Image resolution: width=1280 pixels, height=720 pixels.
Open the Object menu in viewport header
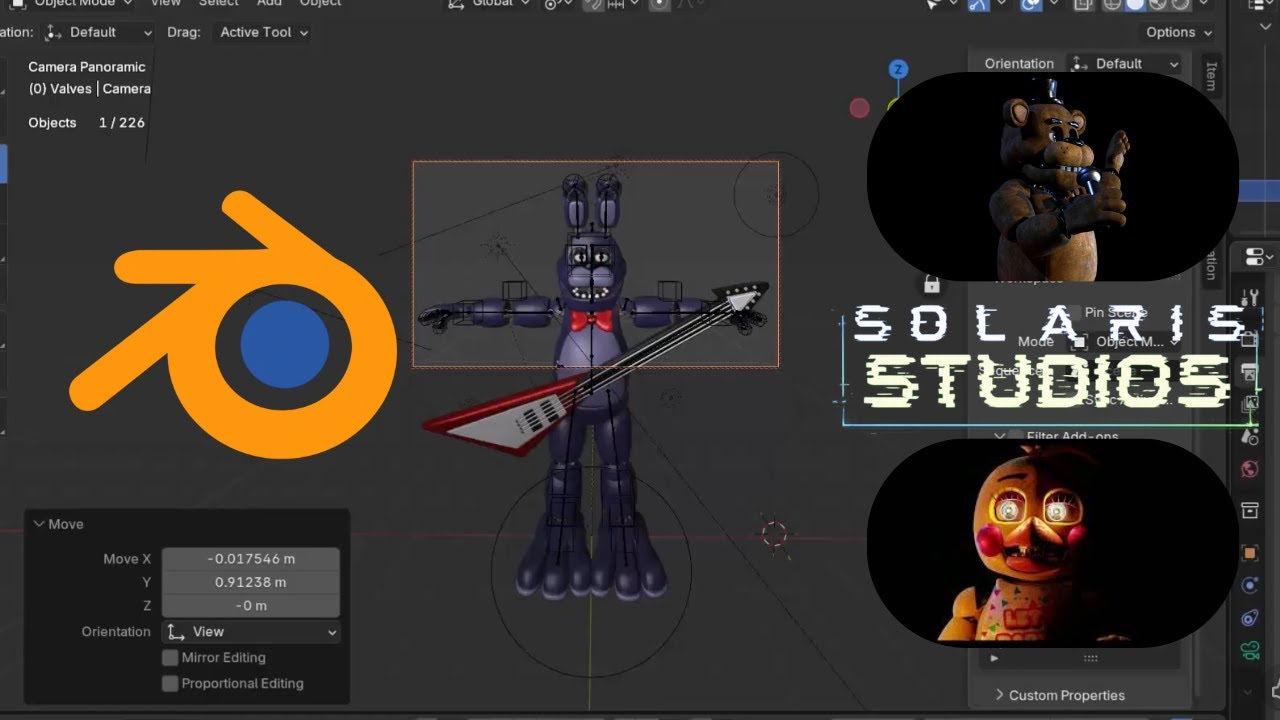[320, 4]
